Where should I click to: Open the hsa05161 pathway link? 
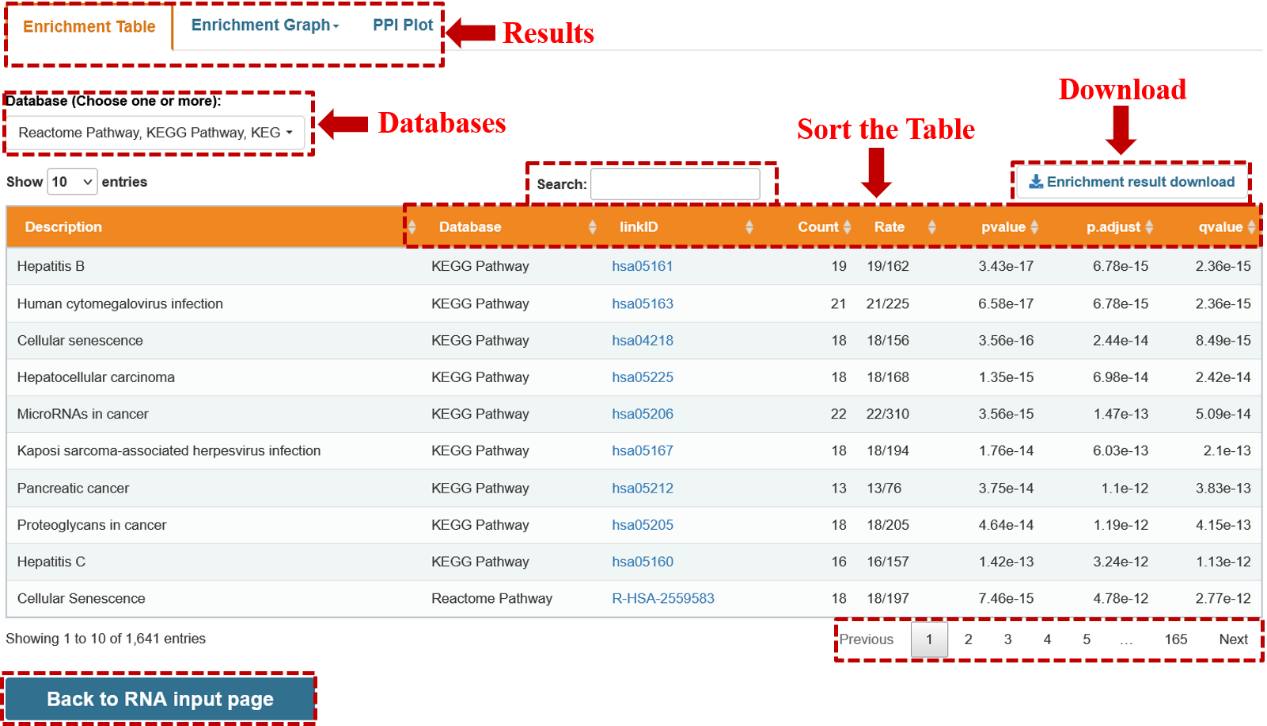coord(642,266)
